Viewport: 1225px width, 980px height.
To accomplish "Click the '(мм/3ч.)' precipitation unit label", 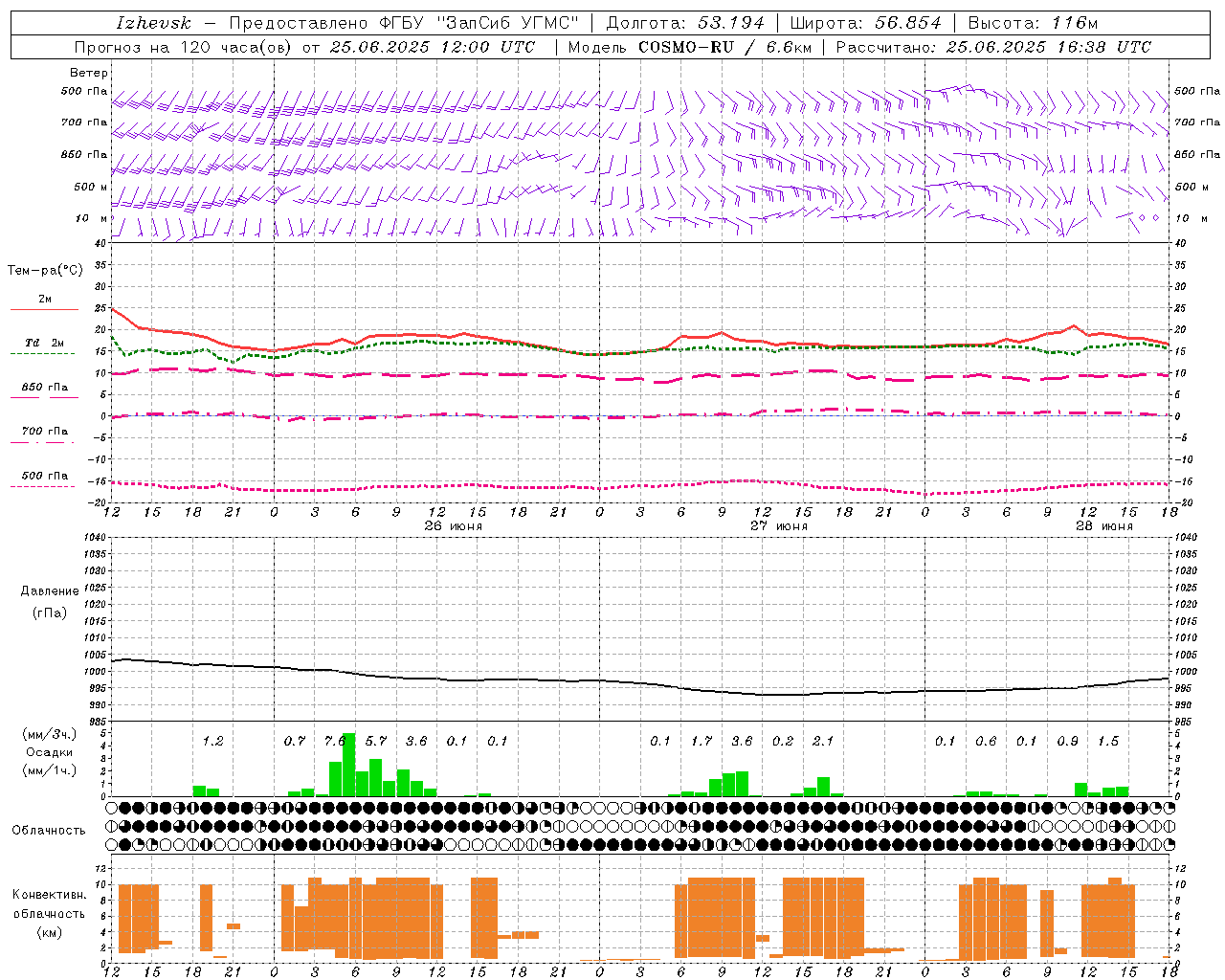I will pos(49,735).
